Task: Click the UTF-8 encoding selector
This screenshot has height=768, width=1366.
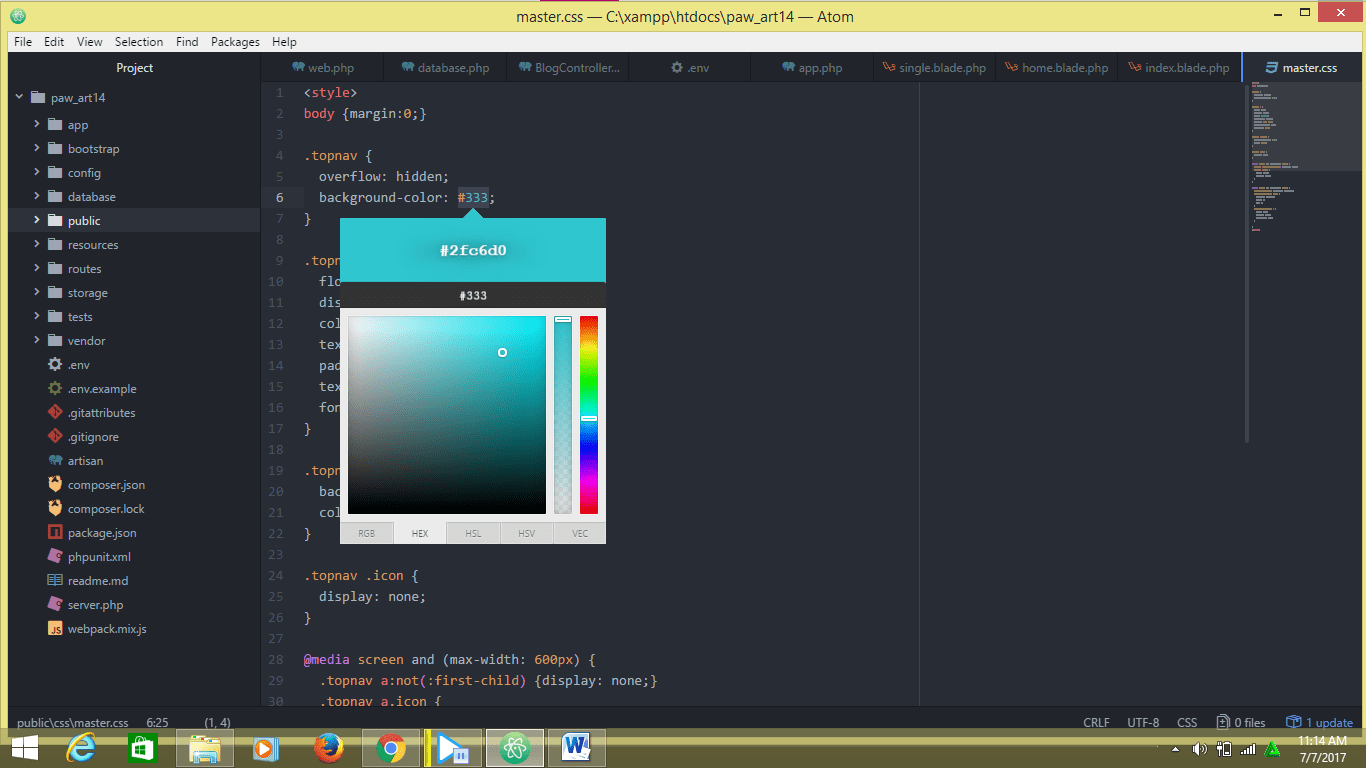Action: point(1143,721)
